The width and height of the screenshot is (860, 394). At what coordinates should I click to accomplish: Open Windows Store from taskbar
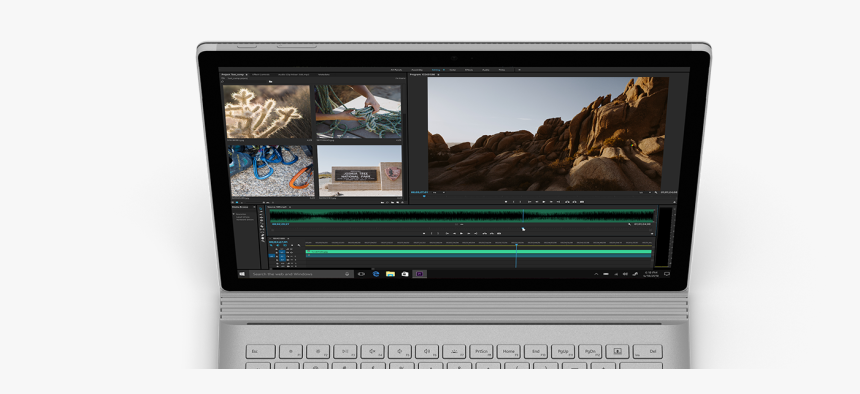click(405, 274)
